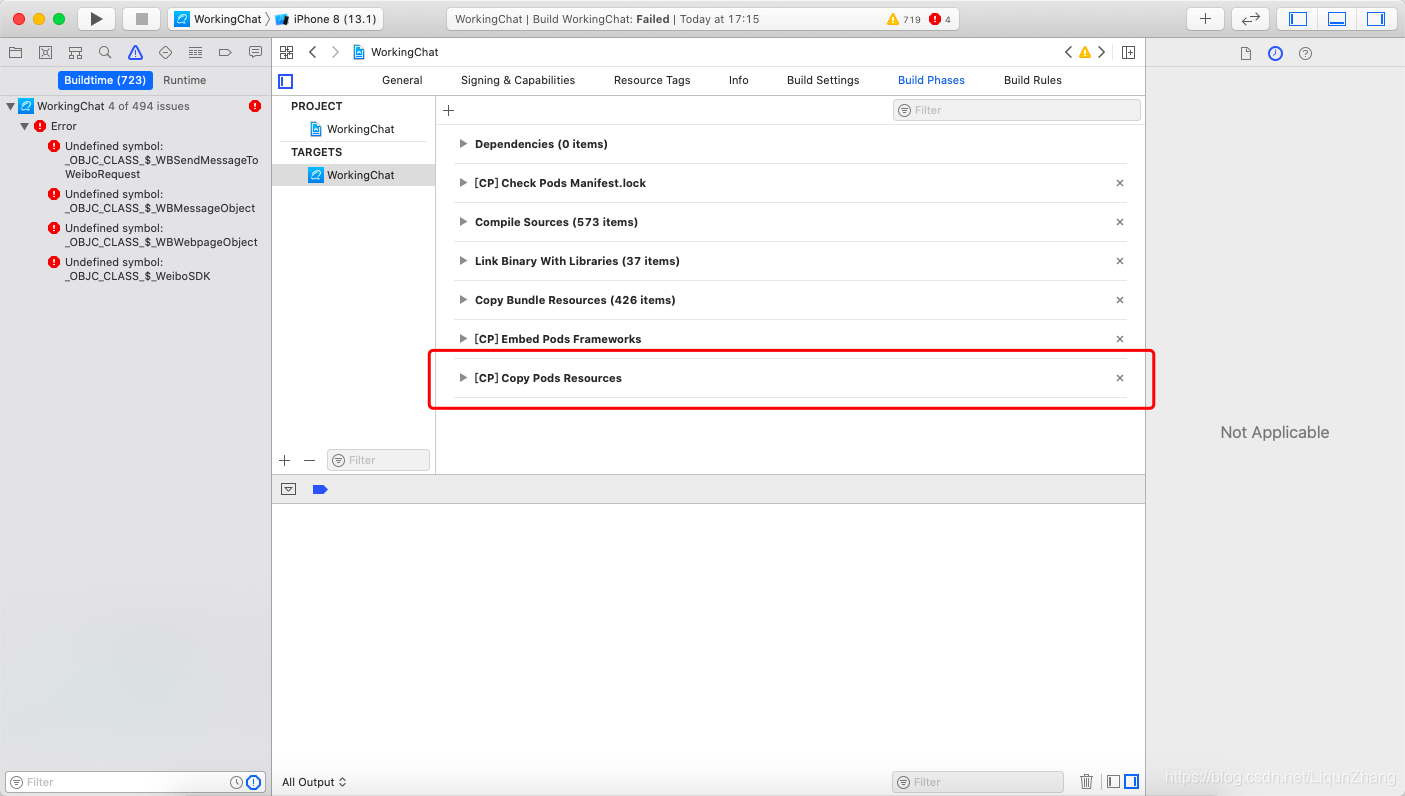Screen dimensions: 1405x796
Task: Open the report navigator
Action: (255, 52)
